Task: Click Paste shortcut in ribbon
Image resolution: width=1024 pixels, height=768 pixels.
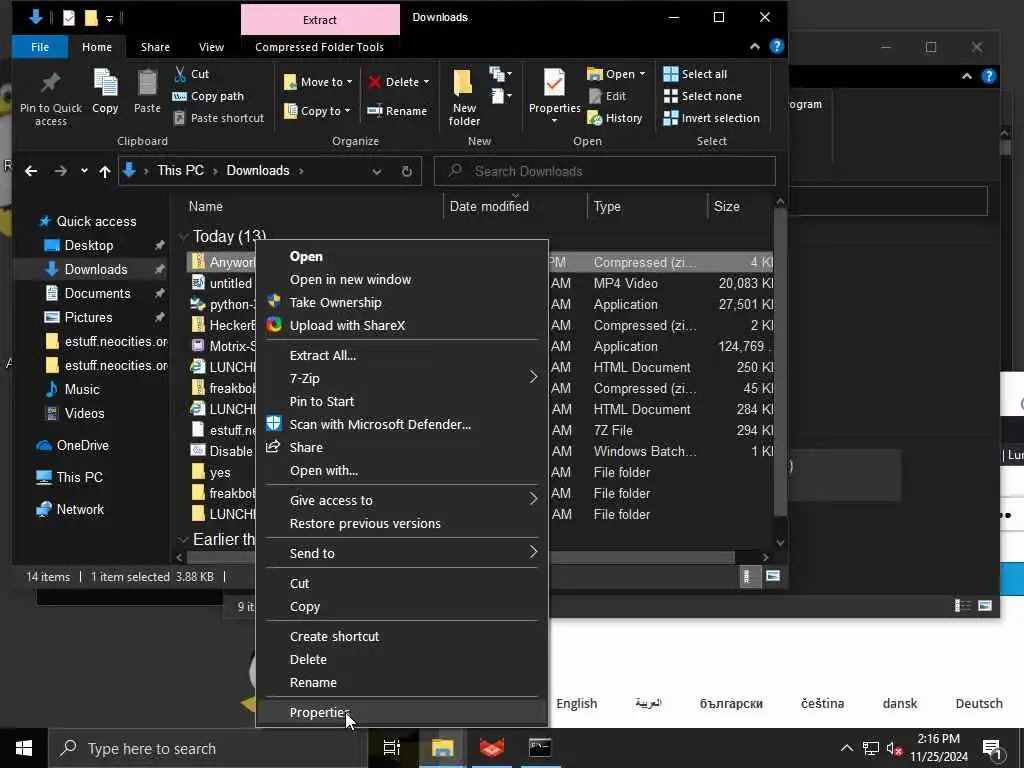Action: click(x=219, y=118)
